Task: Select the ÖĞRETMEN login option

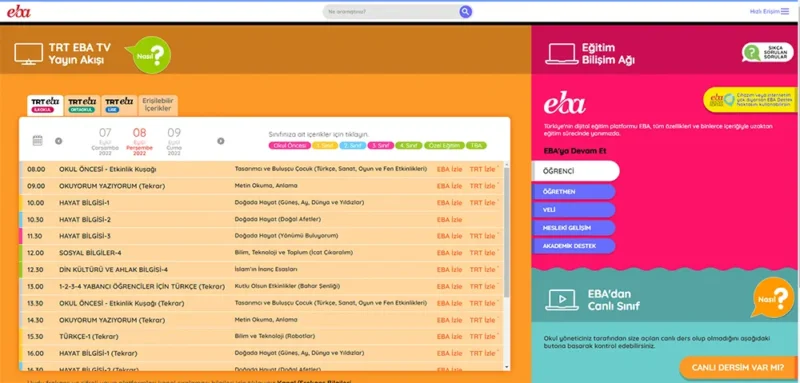Action: [573, 192]
